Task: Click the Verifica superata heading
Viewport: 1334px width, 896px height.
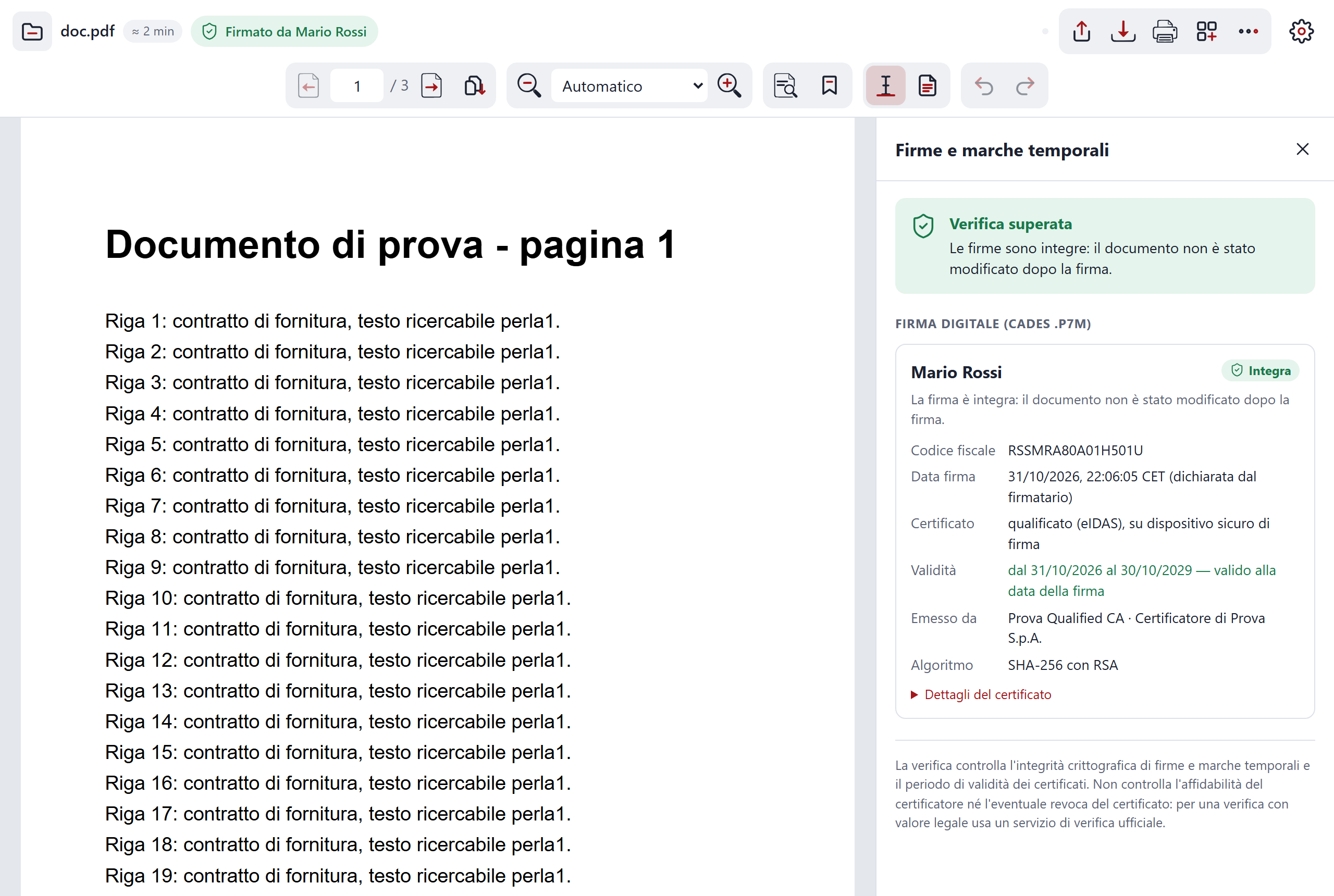Action: [x=1010, y=223]
